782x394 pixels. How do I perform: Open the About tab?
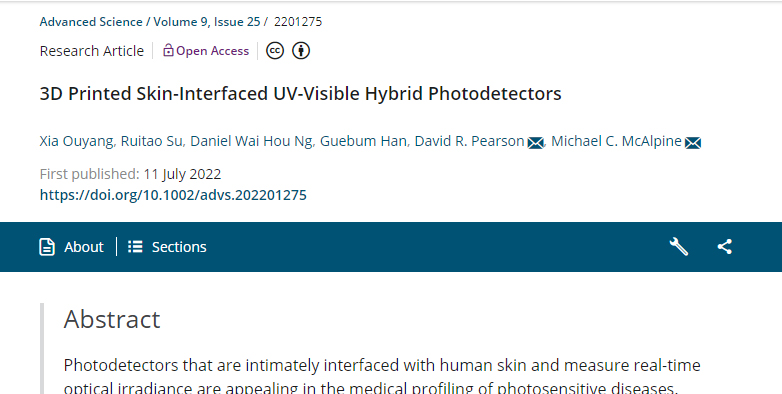(x=71, y=247)
